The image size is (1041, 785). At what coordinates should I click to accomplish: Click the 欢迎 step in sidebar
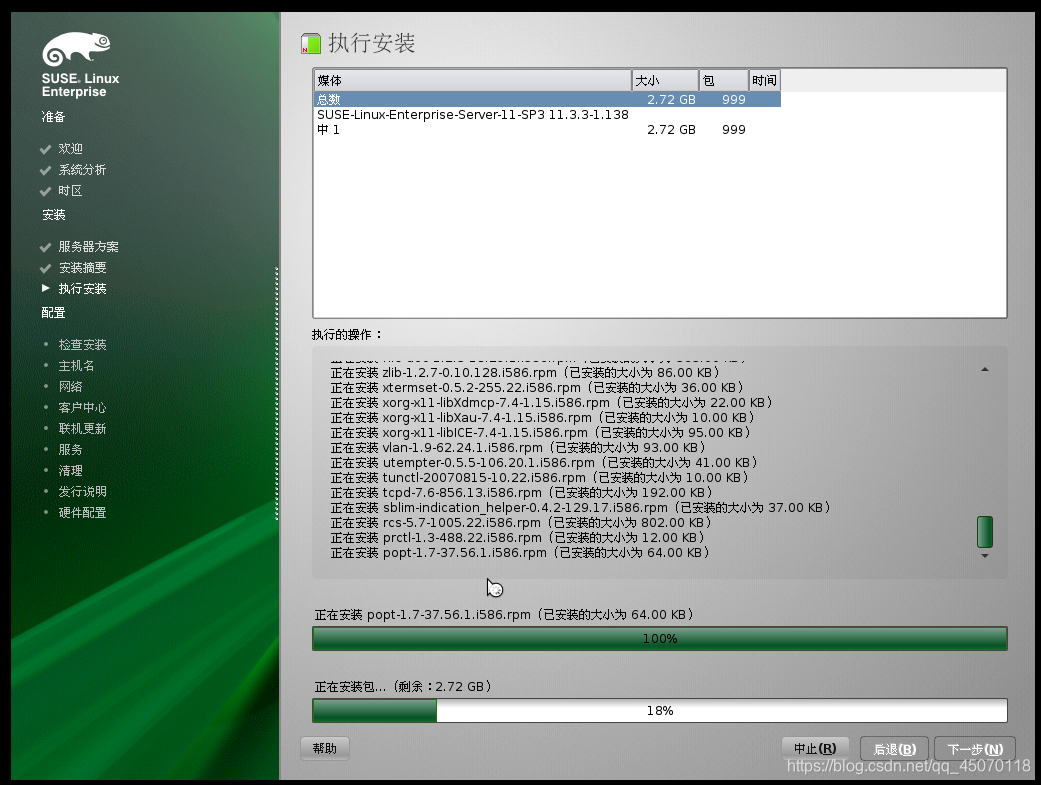pyautogui.click(x=70, y=149)
